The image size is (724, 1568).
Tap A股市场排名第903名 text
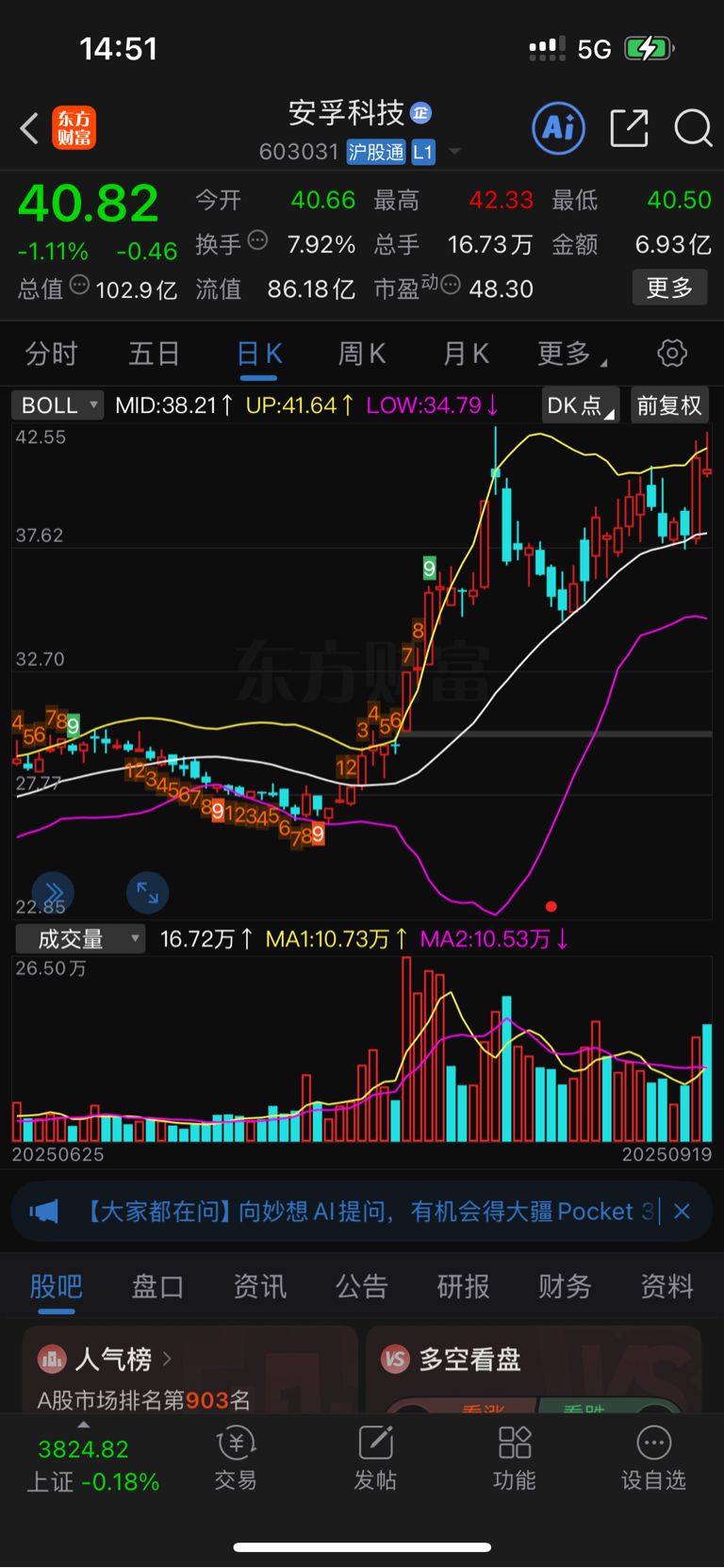click(144, 1400)
